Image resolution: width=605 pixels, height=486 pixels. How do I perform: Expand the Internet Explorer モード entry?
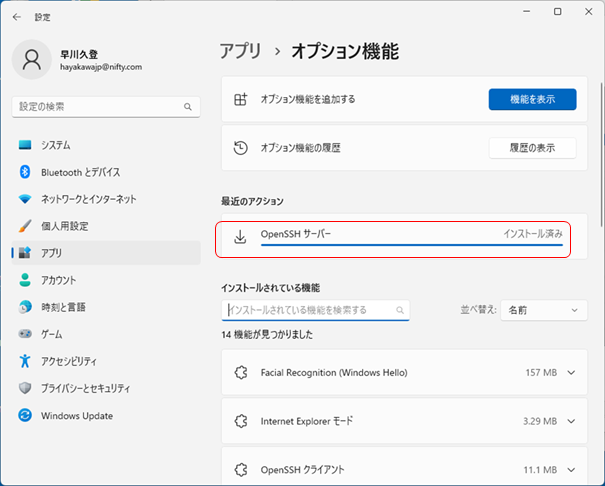click(x=572, y=421)
